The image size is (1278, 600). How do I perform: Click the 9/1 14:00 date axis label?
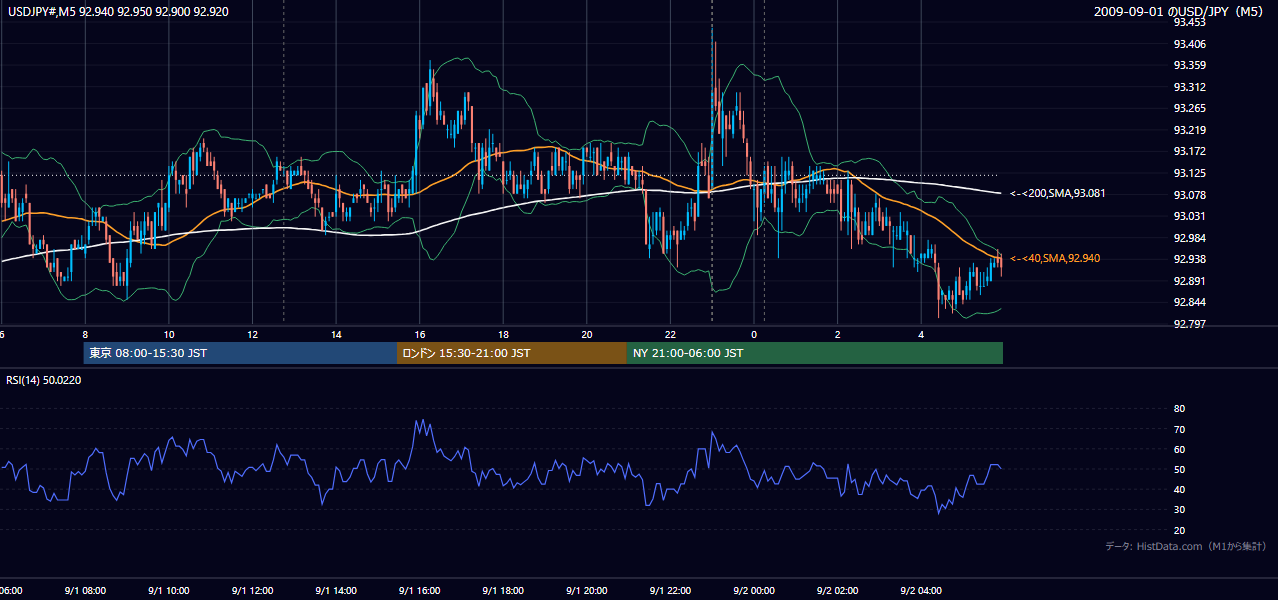(x=335, y=591)
